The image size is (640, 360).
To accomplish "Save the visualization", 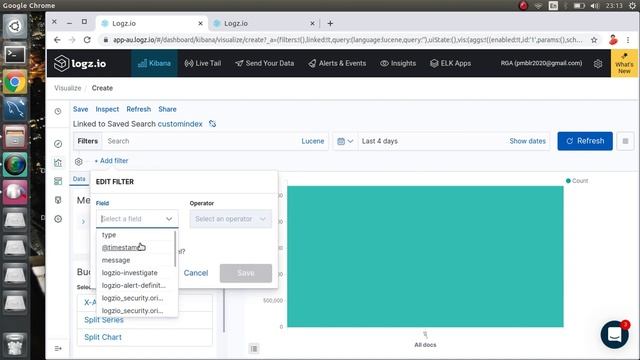I will tap(80, 109).
